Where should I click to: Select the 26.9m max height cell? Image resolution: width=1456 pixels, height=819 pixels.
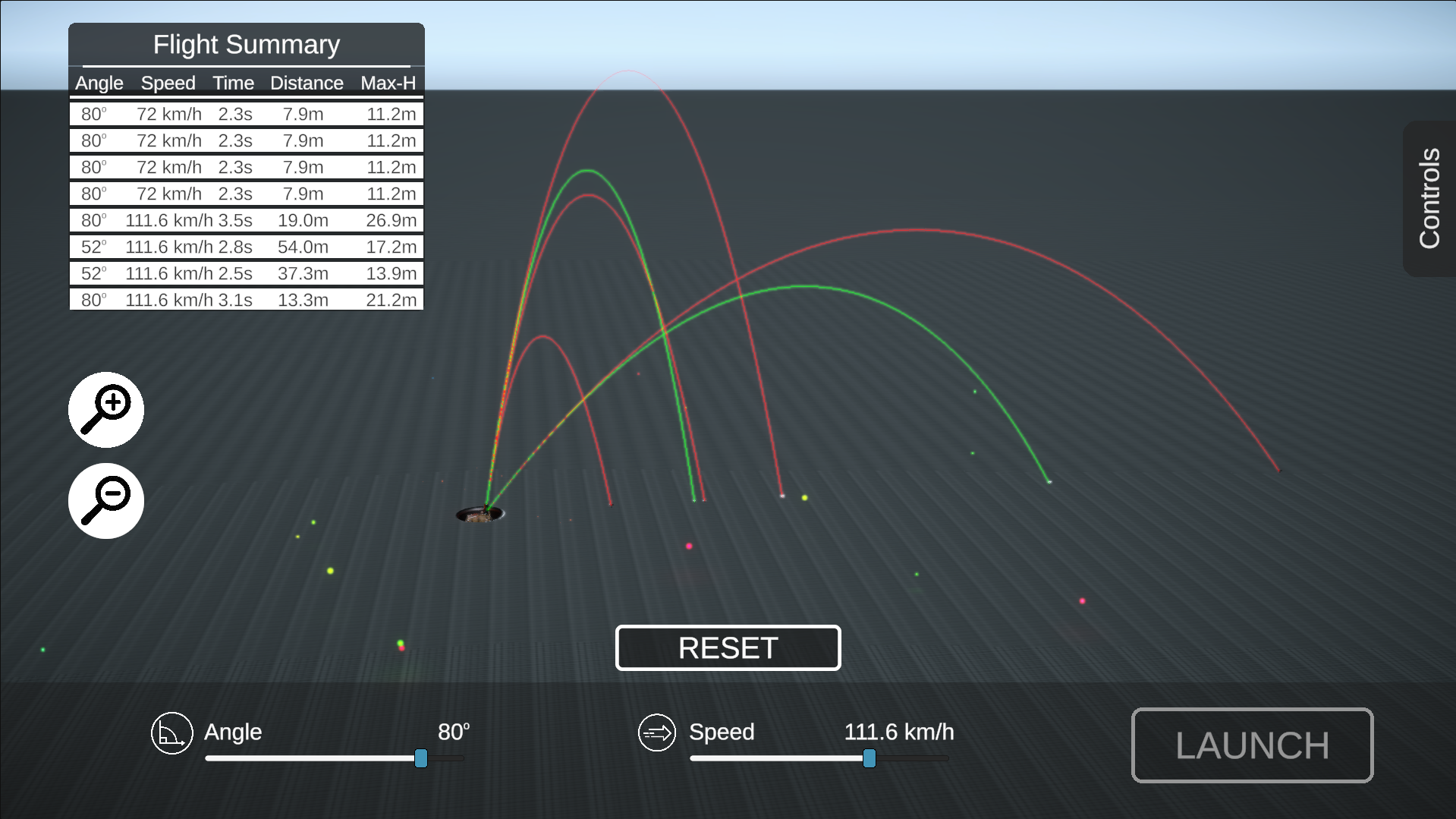[x=392, y=220]
